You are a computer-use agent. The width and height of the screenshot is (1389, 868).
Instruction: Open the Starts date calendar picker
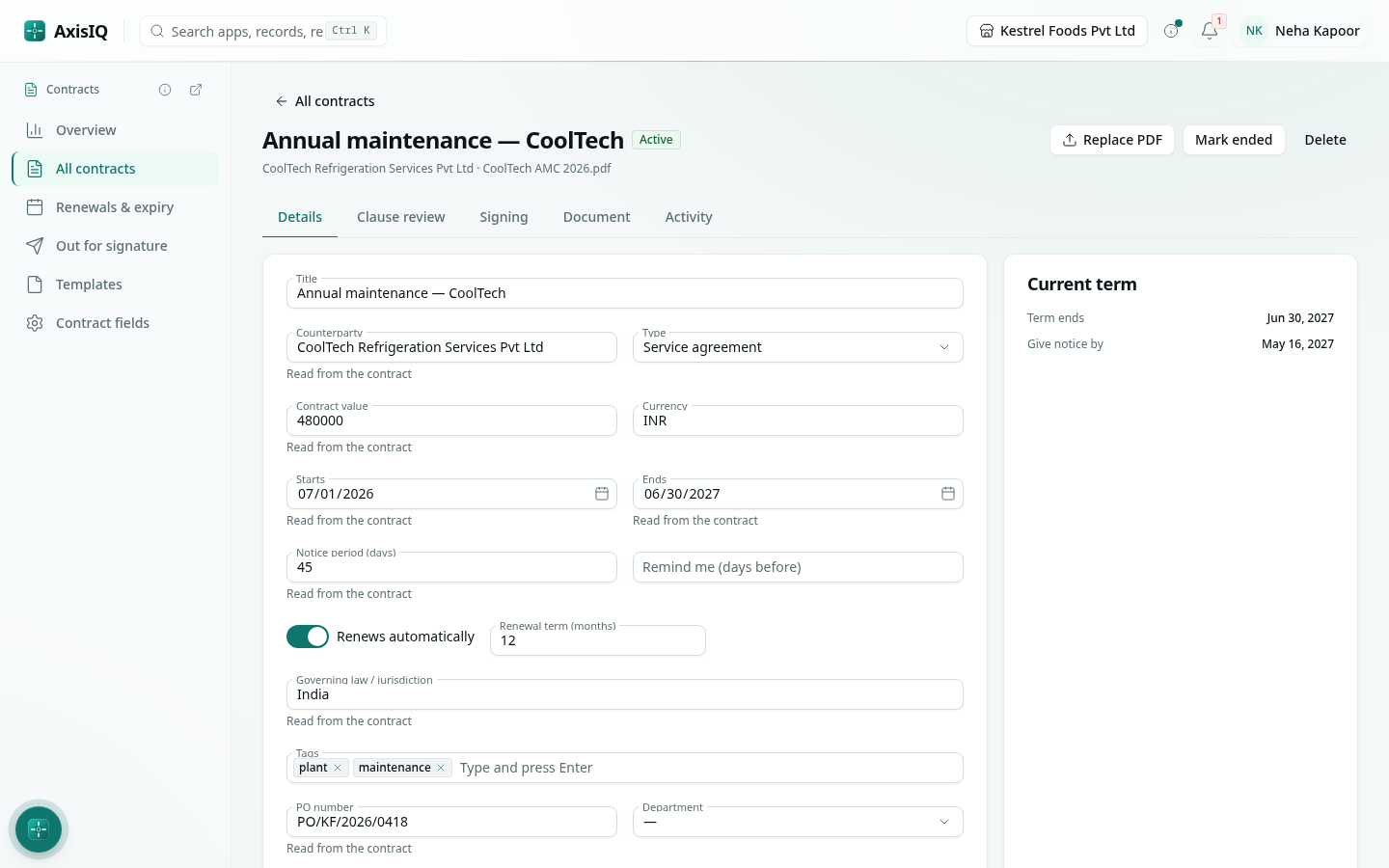point(602,494)
